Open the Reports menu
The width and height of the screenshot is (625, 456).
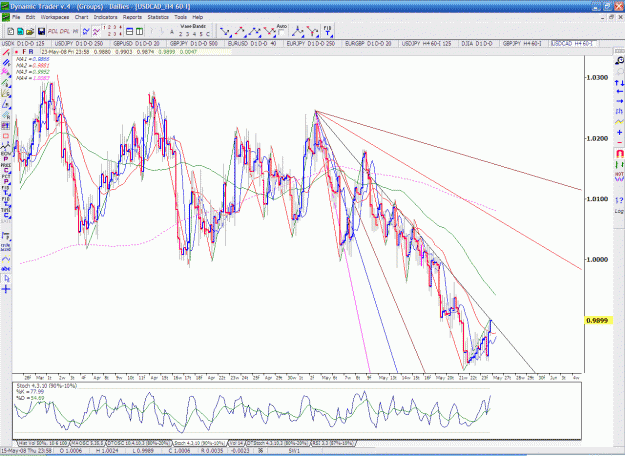point(132,17)
